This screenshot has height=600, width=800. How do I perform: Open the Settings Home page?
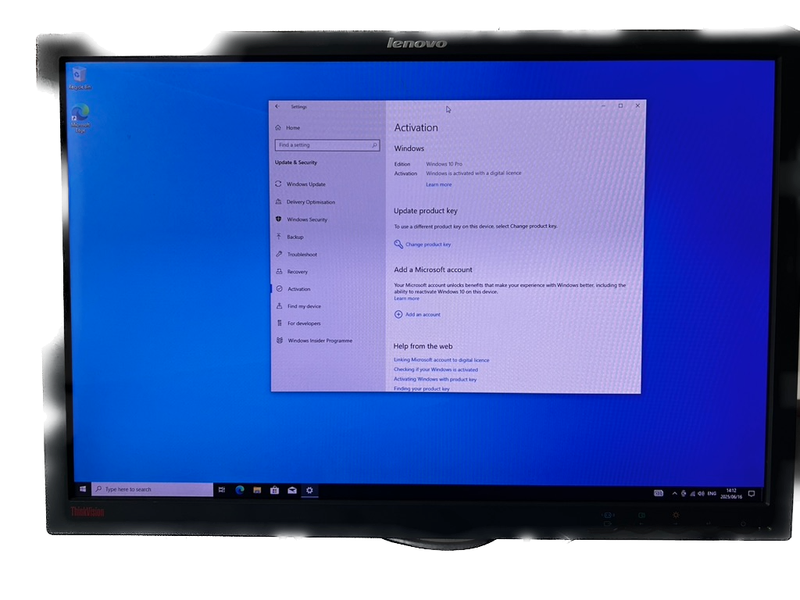tap(288, 128)
